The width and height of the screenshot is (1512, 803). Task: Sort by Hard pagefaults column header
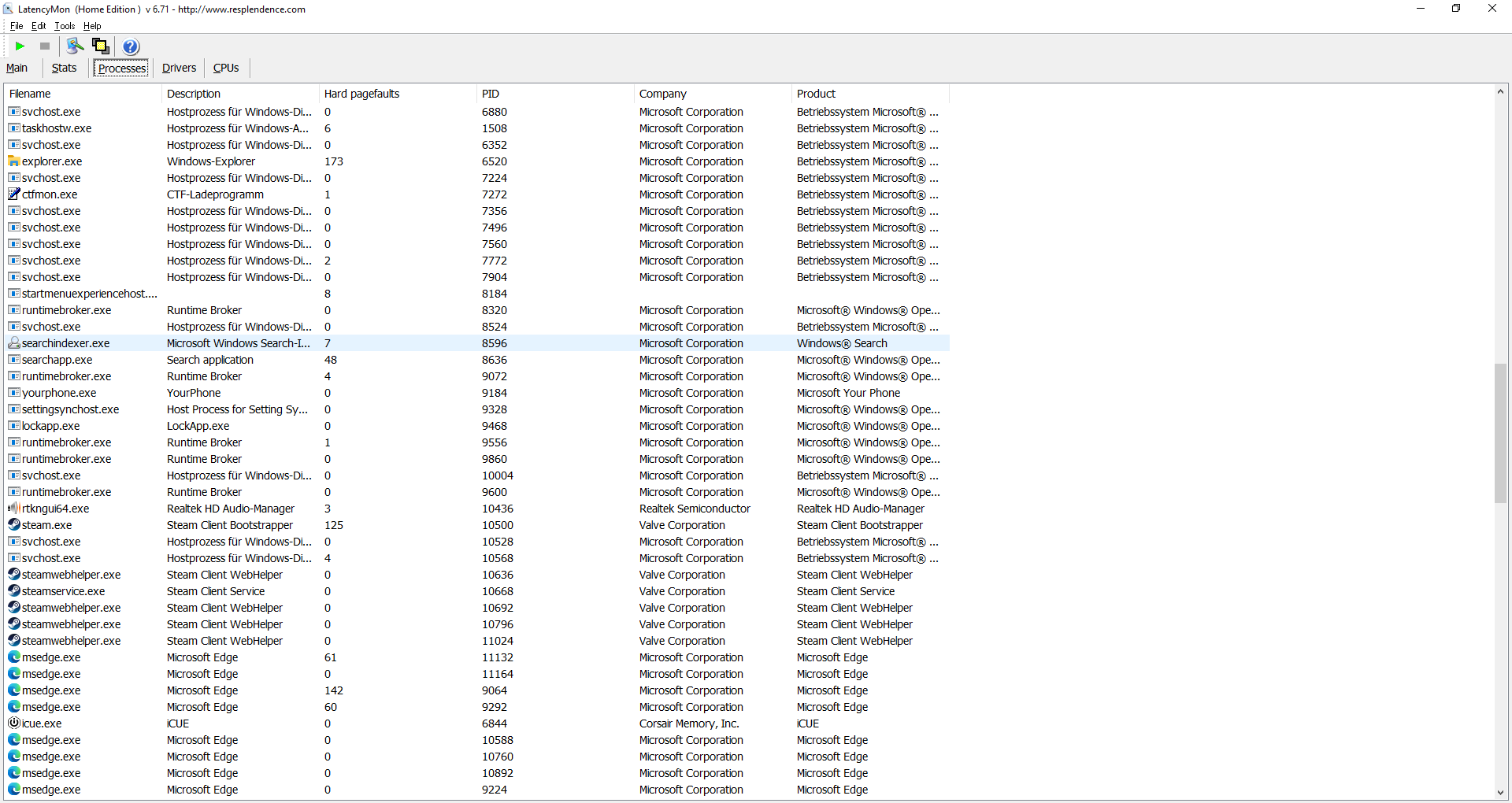[x=398, y=94]
